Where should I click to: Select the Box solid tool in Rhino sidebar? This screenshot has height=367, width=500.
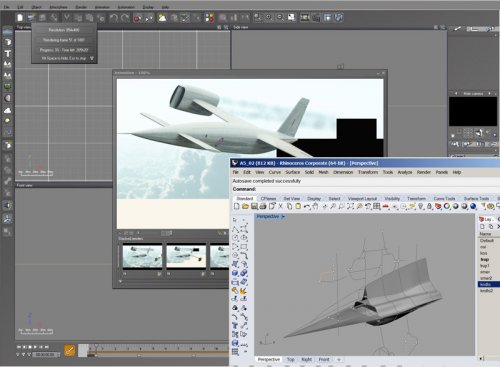pyautogui.click(x=235, y=273)
